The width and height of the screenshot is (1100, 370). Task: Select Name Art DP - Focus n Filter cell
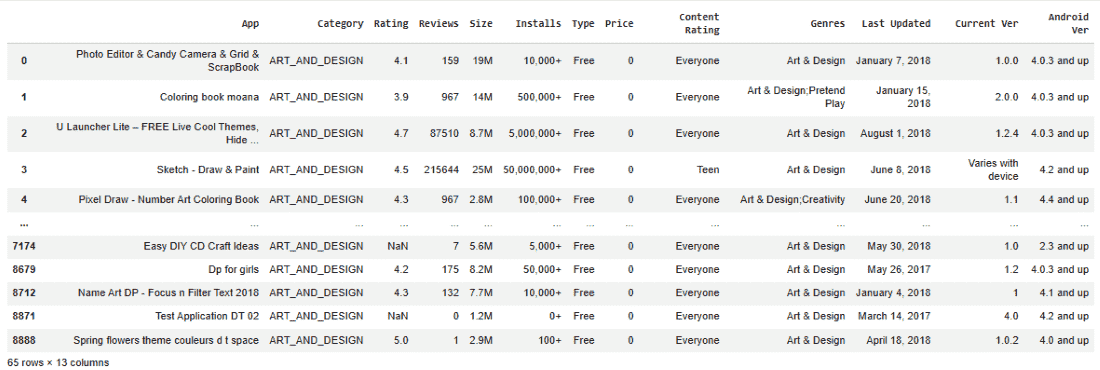coord(168,293)
